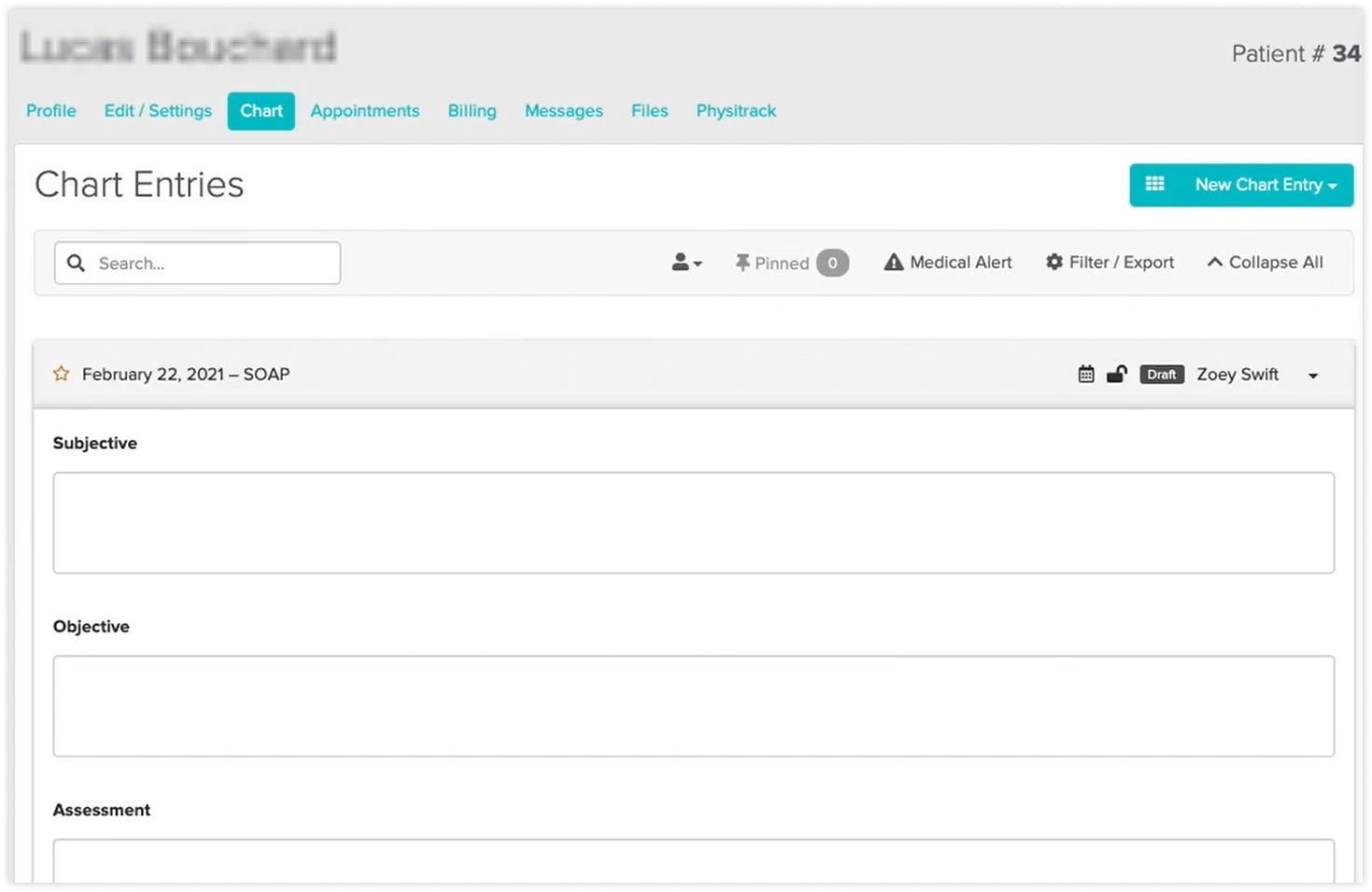The width and height of the screenshot is (1372, 892).
Task: Open the Profile tab
Action: (x=51, y=110)
